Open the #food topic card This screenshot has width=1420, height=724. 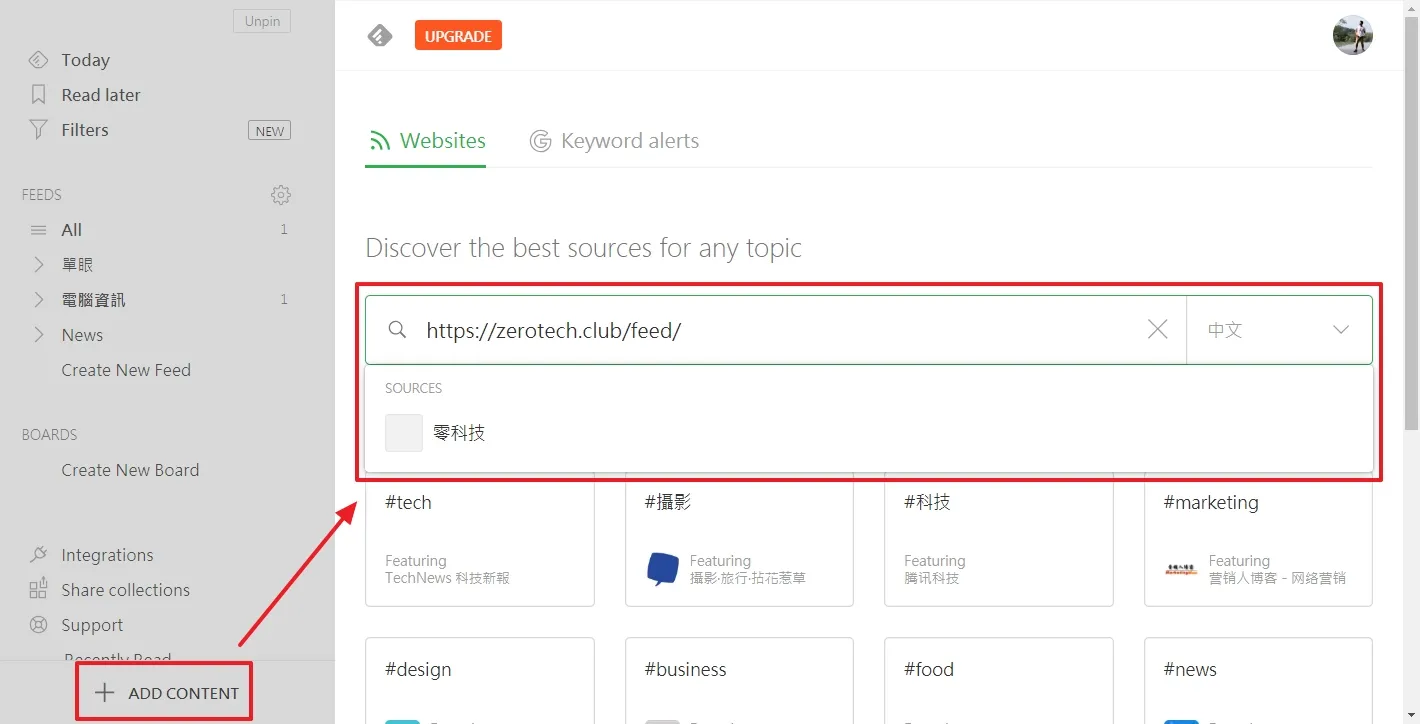(999, 681)
